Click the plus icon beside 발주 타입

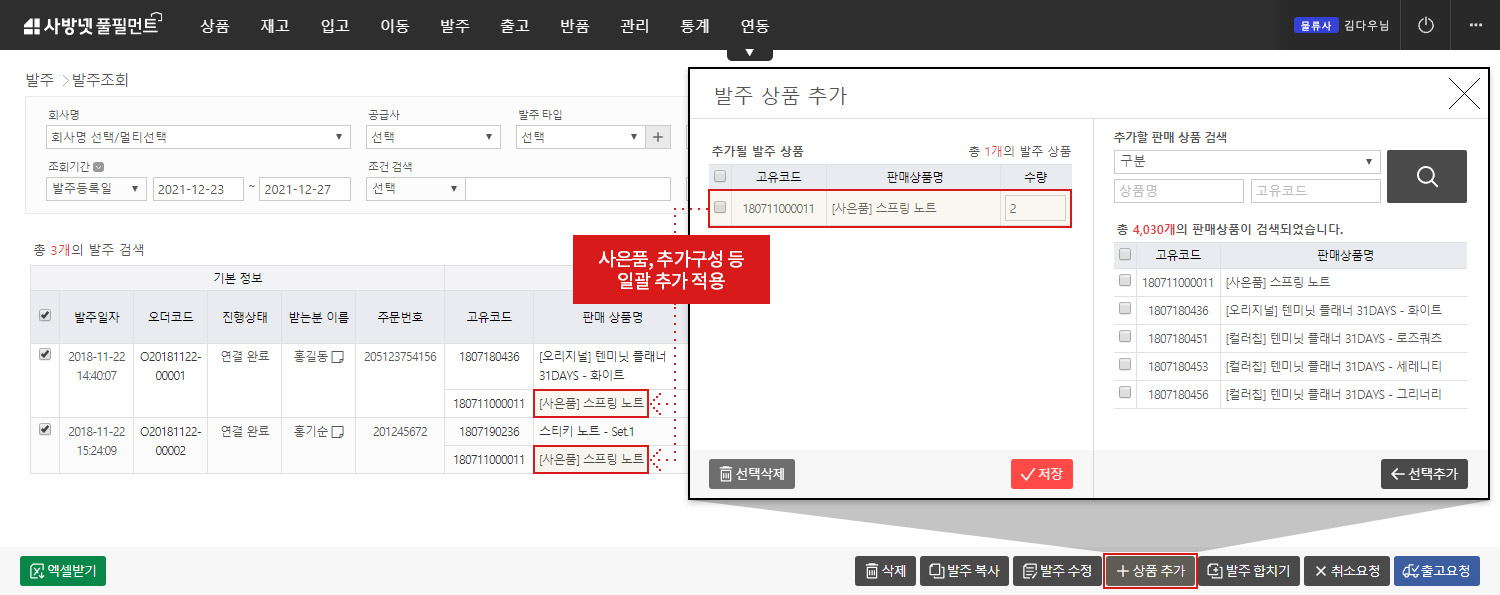pyautogui.click(x=658, y=137)
